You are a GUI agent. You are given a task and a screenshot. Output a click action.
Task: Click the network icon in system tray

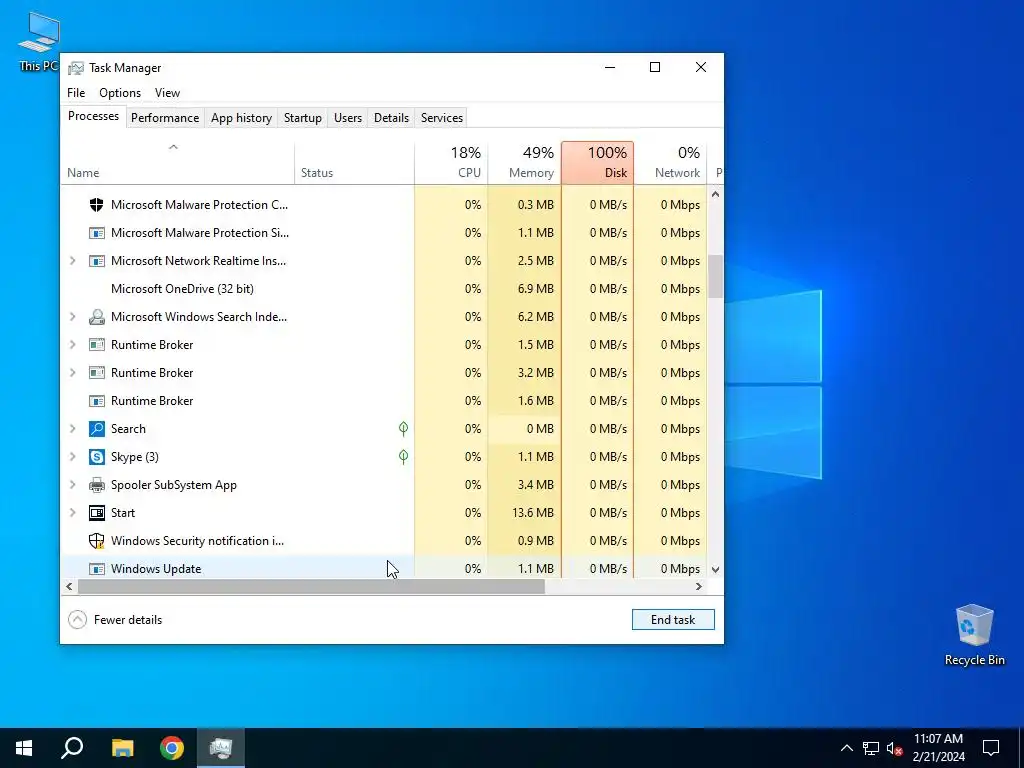pos(871,748)
